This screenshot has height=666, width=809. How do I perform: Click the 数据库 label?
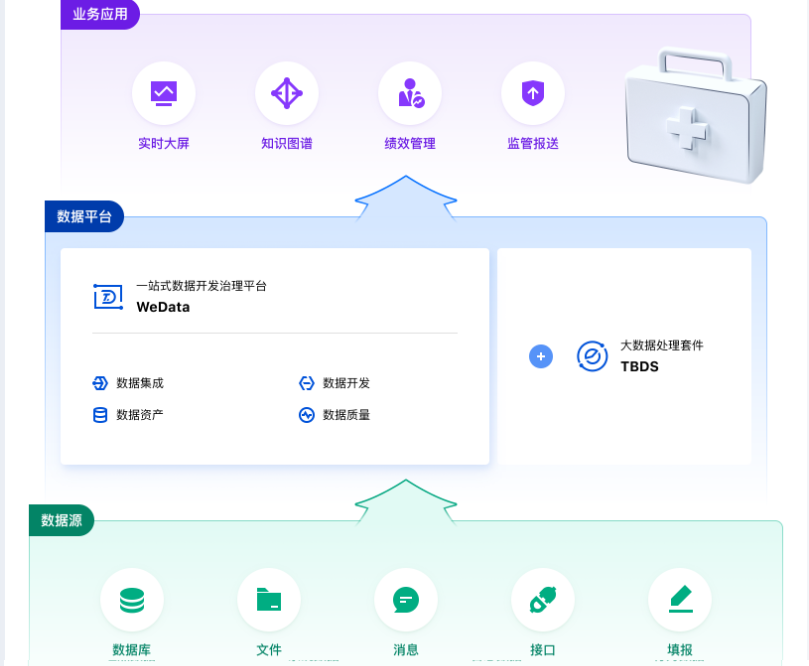tap(132, 649)
